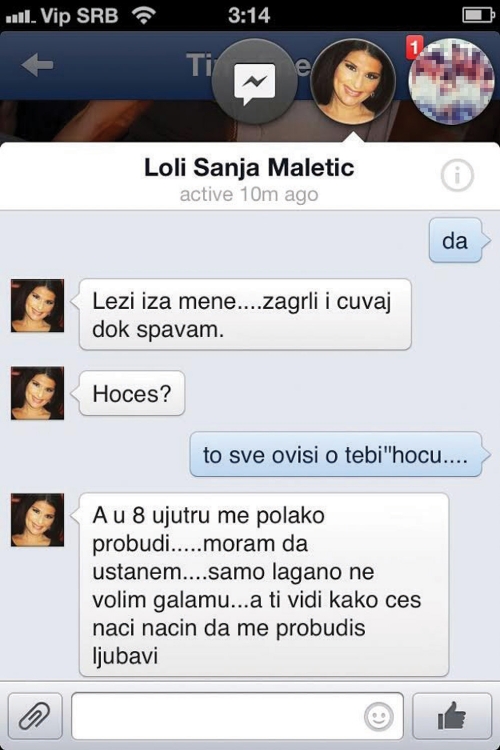The height and width of the screenshot is (750, 500).
Task: Open conversation info icon
Action: pyautogui.click(x=457, y=176)
